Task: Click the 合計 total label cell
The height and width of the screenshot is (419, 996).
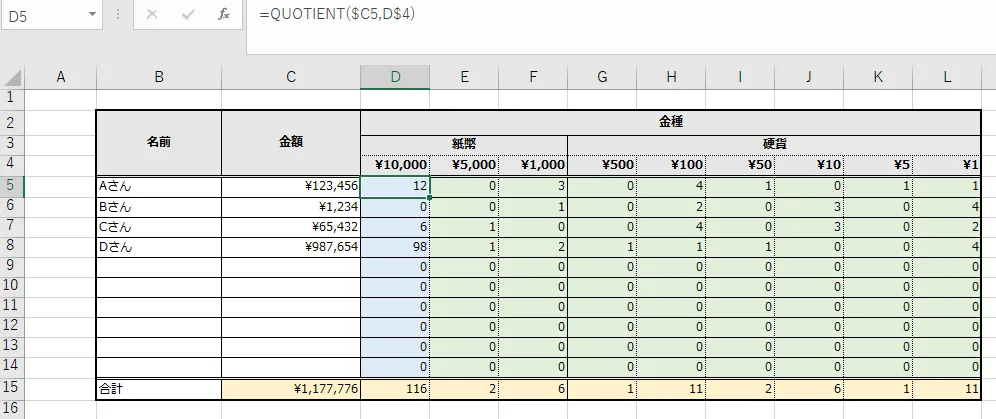Action: 159,389
